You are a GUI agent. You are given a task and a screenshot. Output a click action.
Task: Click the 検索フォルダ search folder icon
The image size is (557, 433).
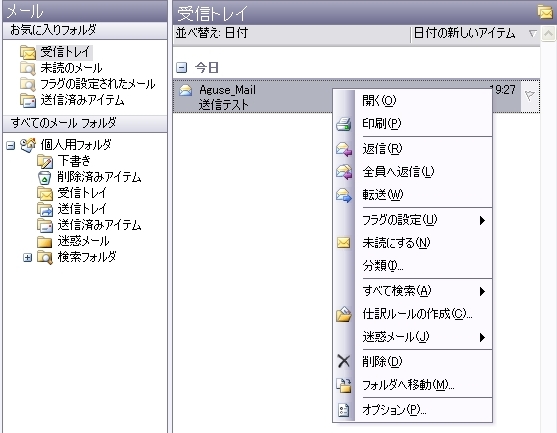[x=45, y=257]
